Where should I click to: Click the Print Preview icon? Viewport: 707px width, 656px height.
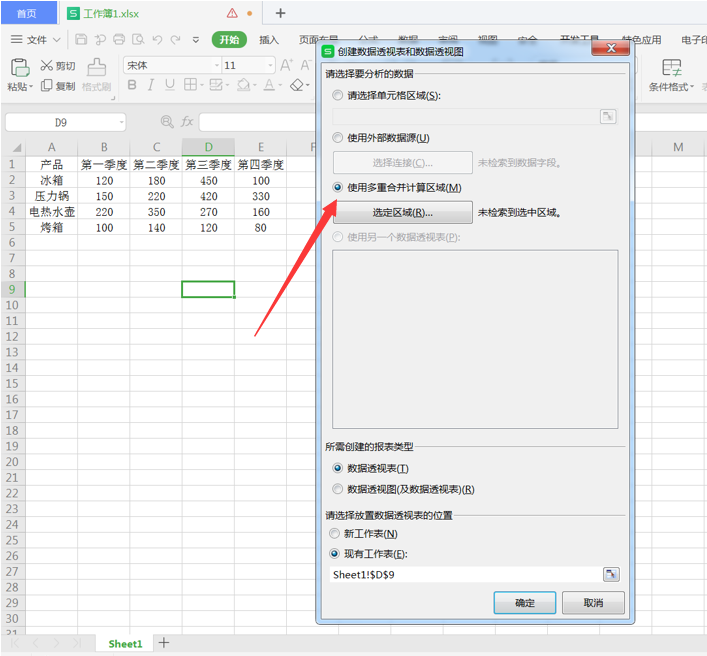pyautogui.click(x=138, y=40)
